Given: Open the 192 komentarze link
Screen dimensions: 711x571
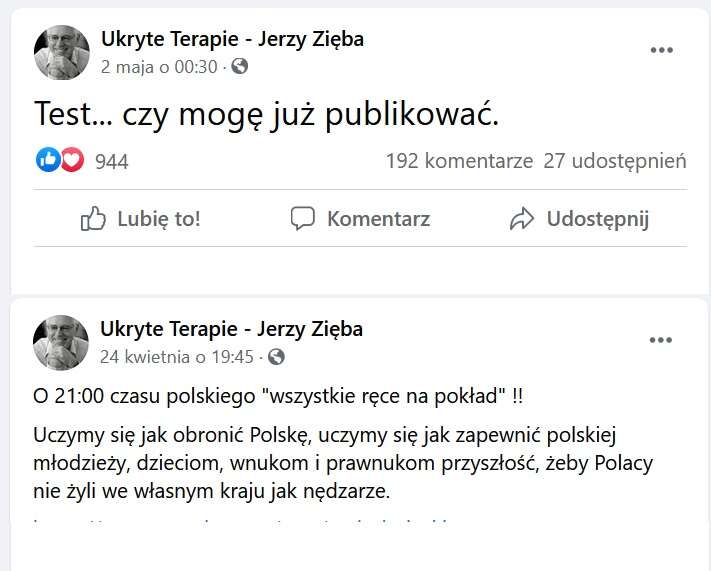Looking at the screenshot, I should 459,161.
